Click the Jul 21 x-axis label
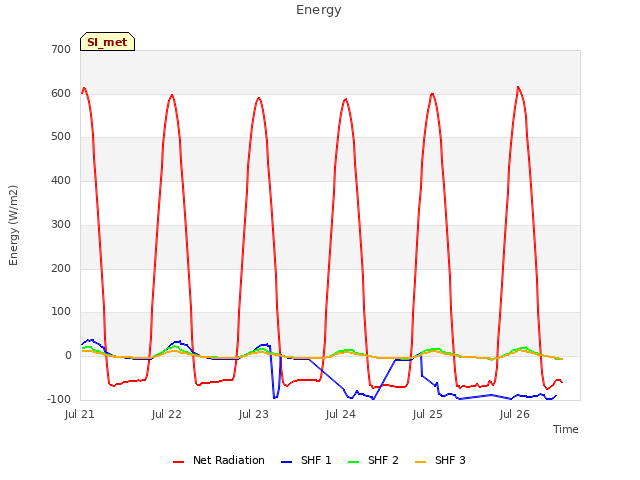 (x=80, y=414)
